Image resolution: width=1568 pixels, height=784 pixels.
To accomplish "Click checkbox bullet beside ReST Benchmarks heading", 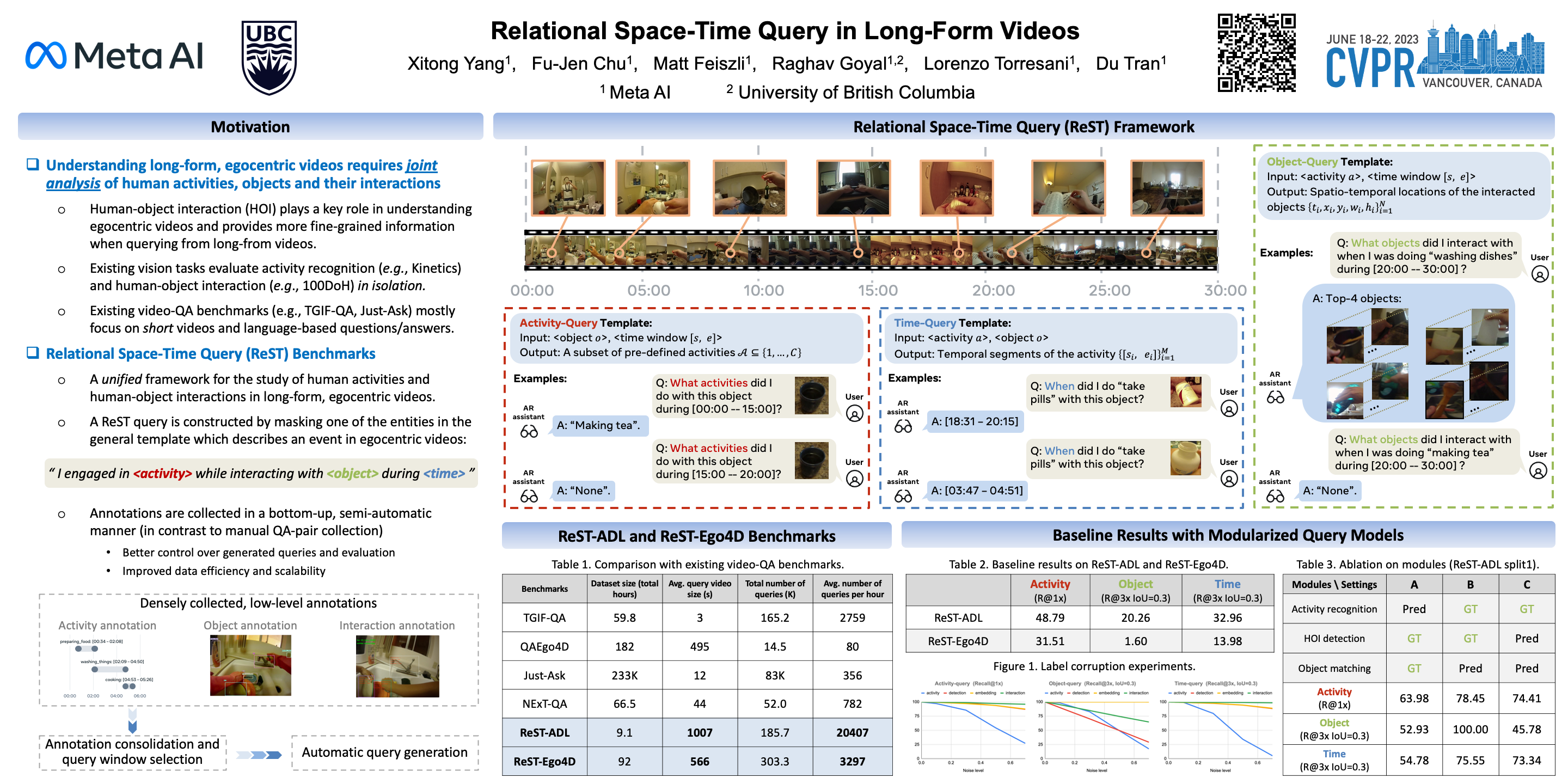I will tap(33, 353).
